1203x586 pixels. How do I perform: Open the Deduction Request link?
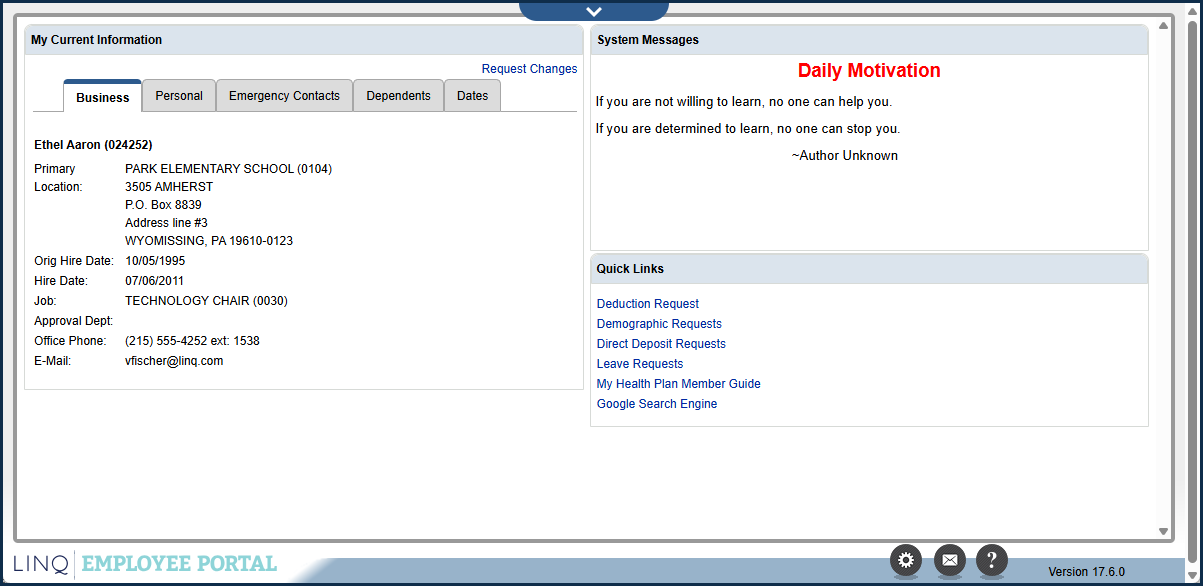[x=648, y=304]
